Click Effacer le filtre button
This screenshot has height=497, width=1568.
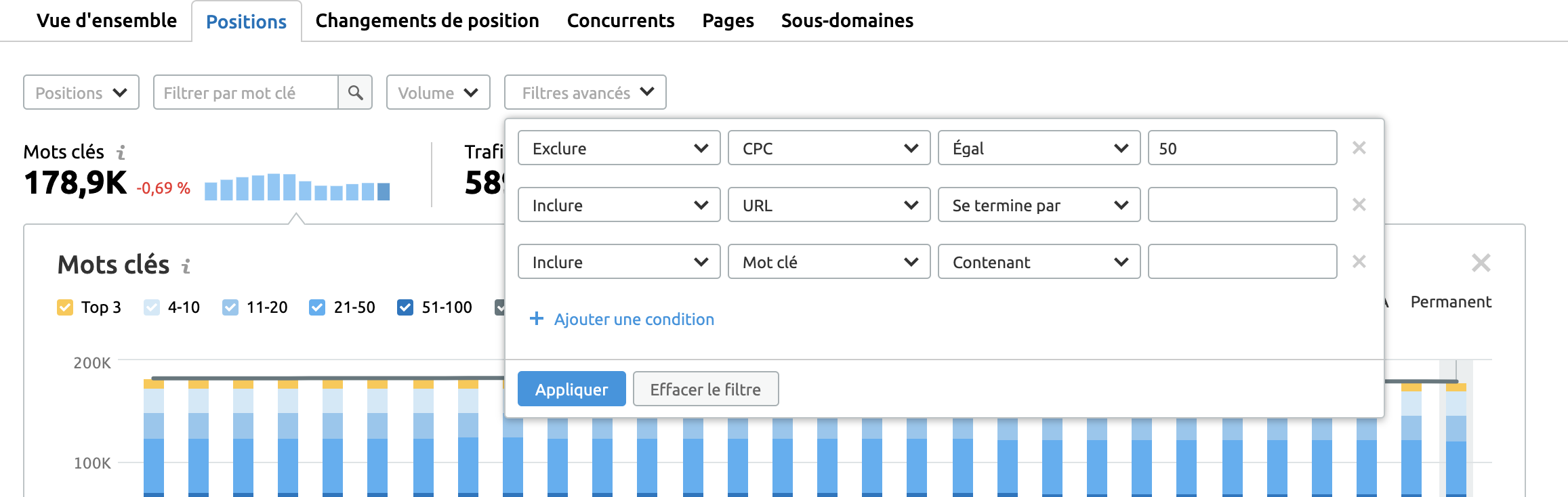tap(705, 389)
